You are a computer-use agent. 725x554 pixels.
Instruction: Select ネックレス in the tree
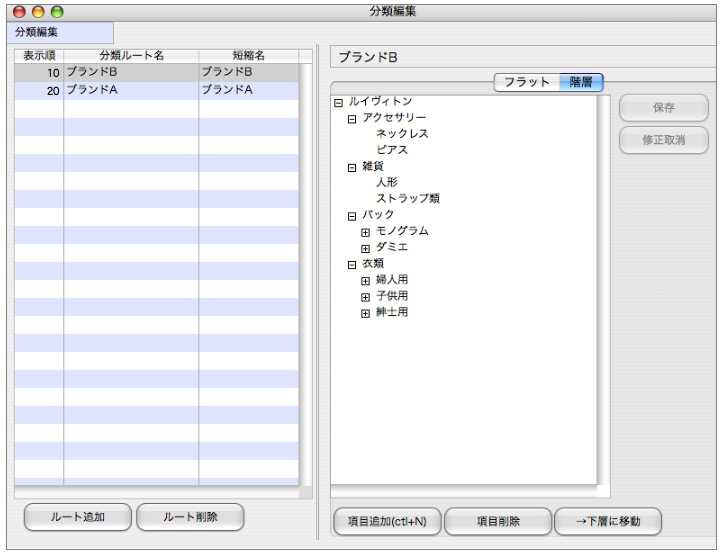(402, 134)
